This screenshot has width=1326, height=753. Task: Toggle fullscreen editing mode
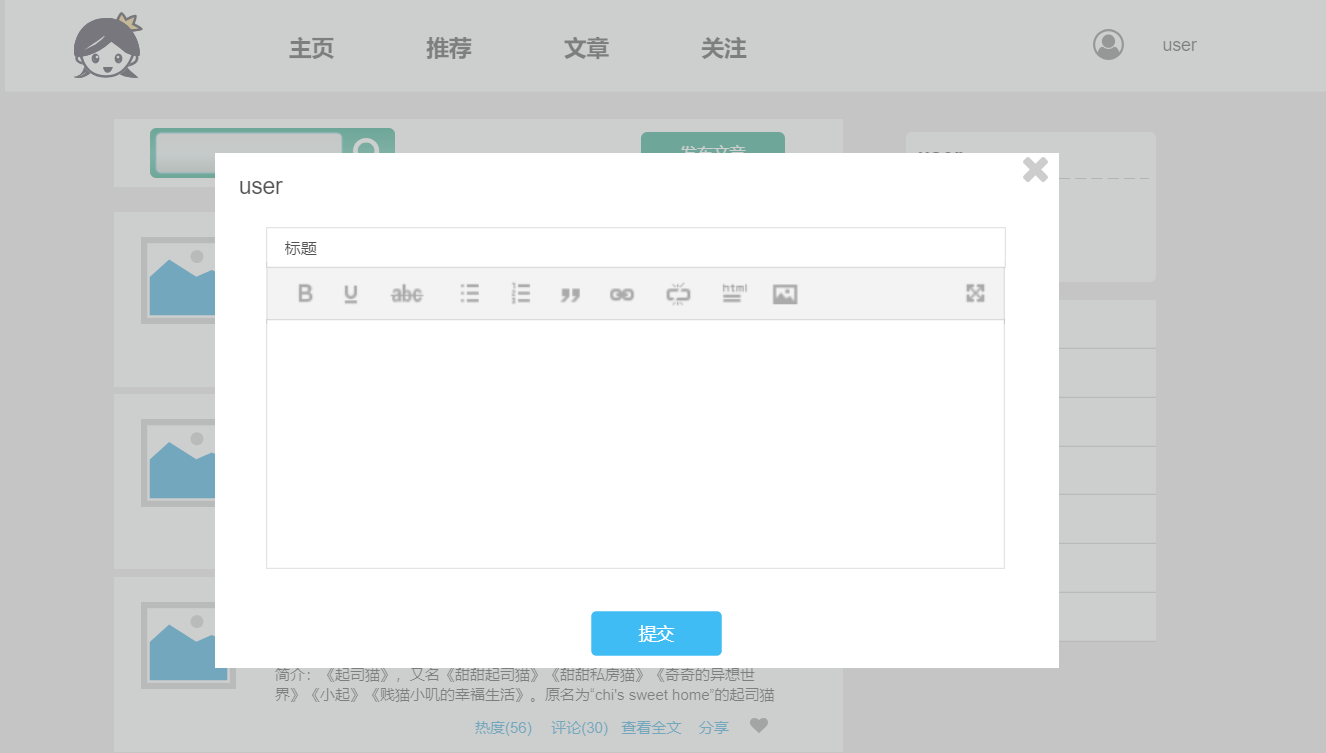pyautogui.click(x=975, y=293)
